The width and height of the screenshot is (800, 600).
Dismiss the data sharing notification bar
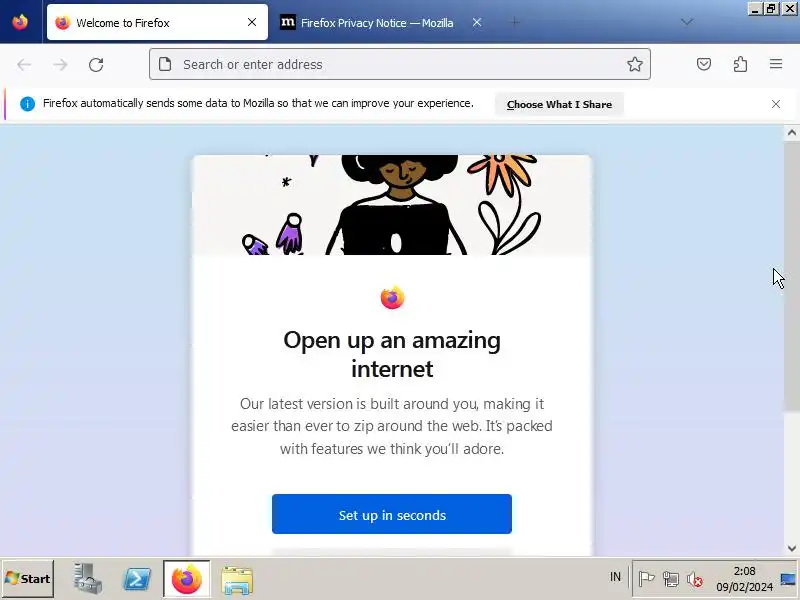point(776,104)
